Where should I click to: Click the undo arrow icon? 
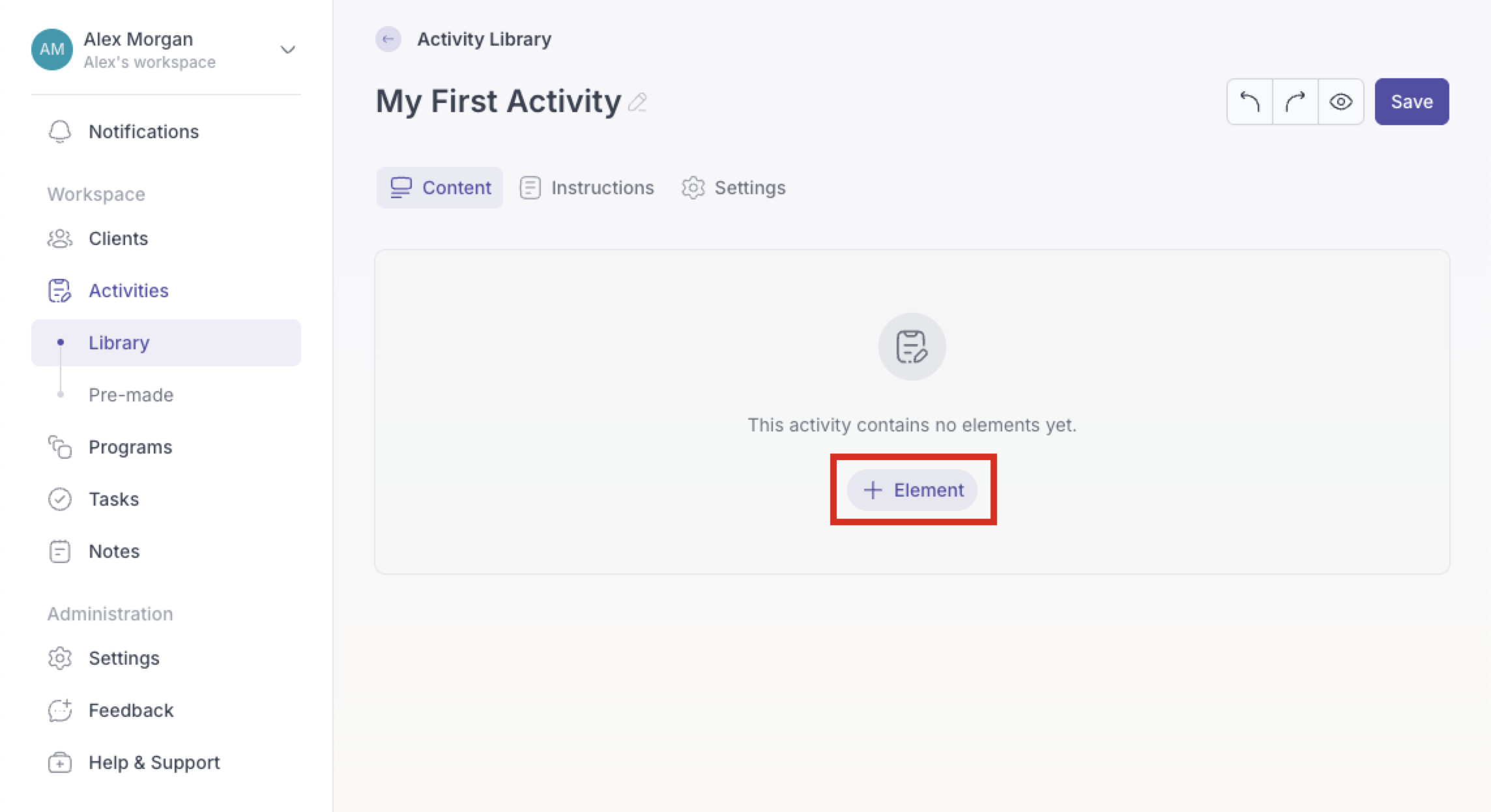point(1249,102)
